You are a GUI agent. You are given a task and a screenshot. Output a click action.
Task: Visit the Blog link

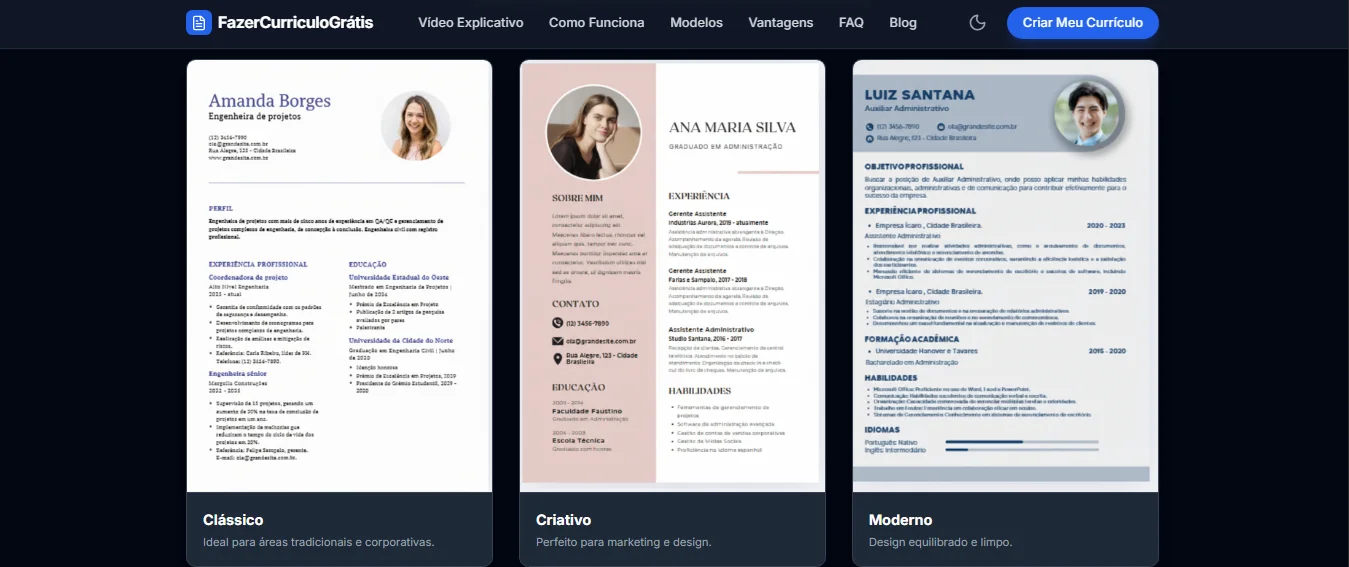click(x=902, y=22)
